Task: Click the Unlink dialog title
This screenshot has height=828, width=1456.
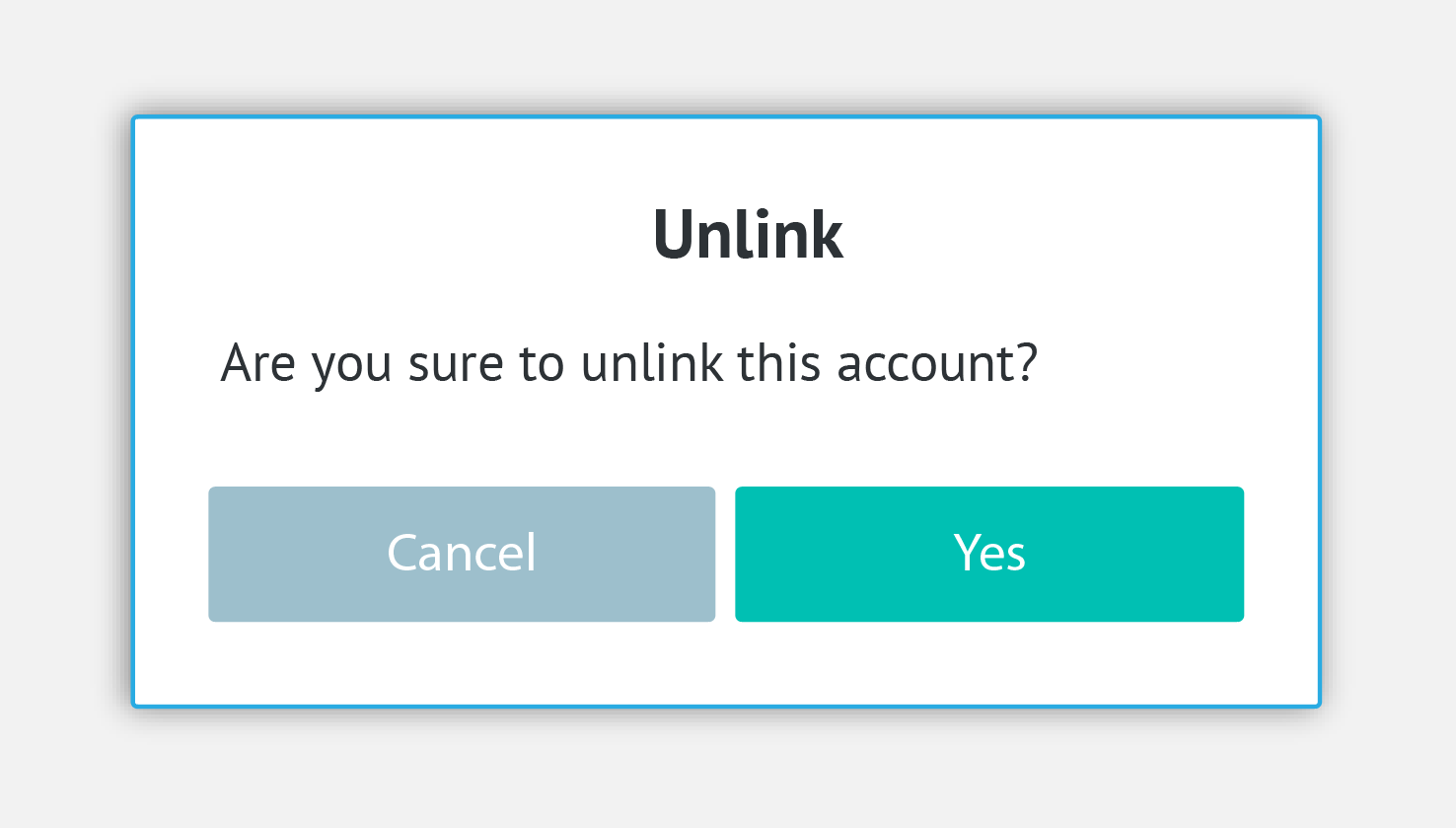Action: click(x=749, y=234)
